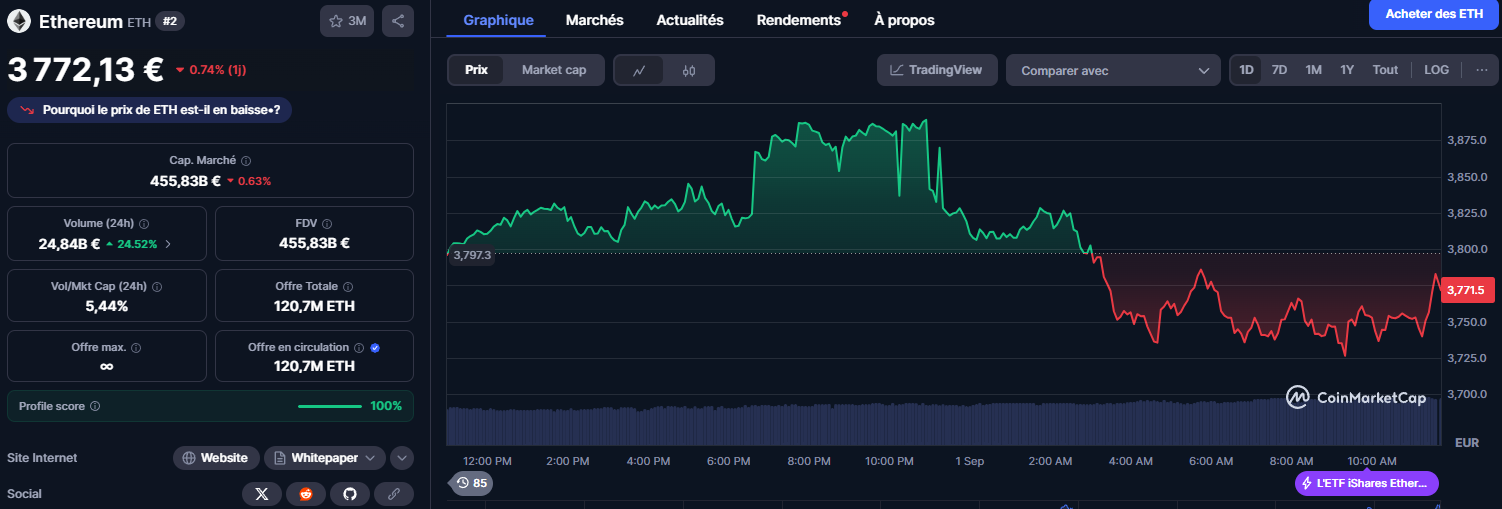
Task: Add Ethereum to watchlist with star button
Action: point(347,20)
